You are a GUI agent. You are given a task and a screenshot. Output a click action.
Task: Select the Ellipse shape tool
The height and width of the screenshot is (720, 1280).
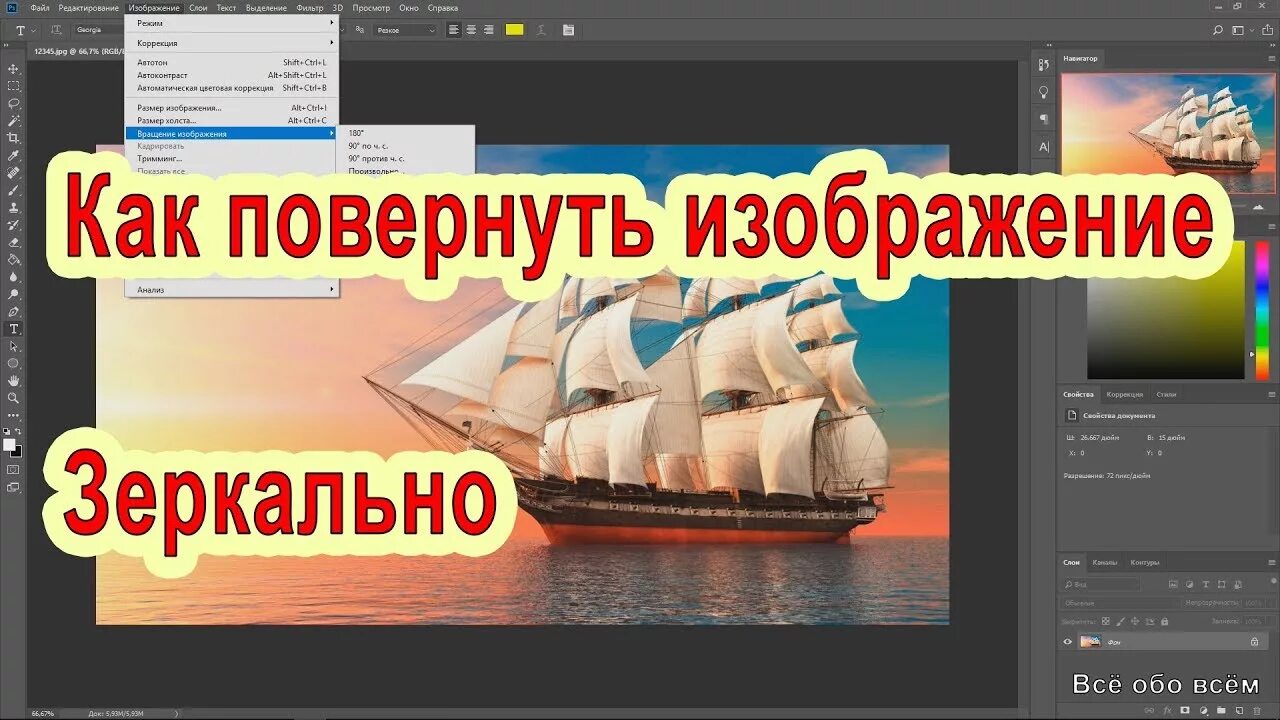13,363
